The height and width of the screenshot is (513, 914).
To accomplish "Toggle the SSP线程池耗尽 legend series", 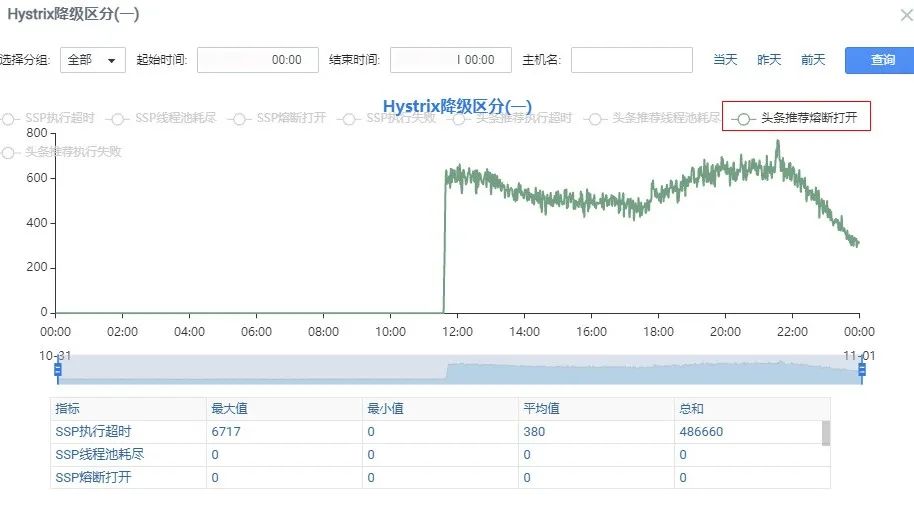I will 163,118.
